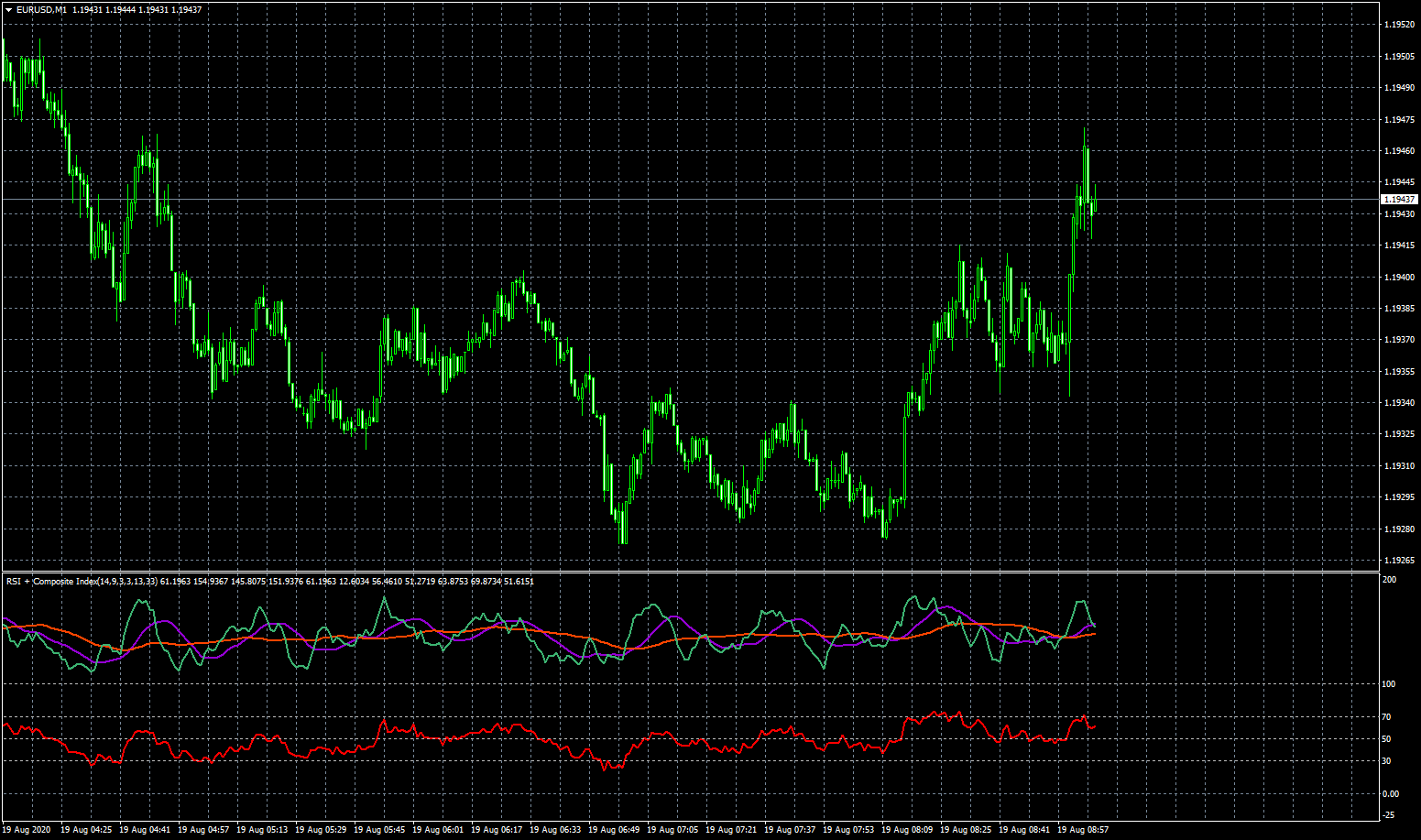This screenshot has height=840, width=1421.
Task: Click the 19 Aug 04:41 time label
Action: (x=145, y=830)
